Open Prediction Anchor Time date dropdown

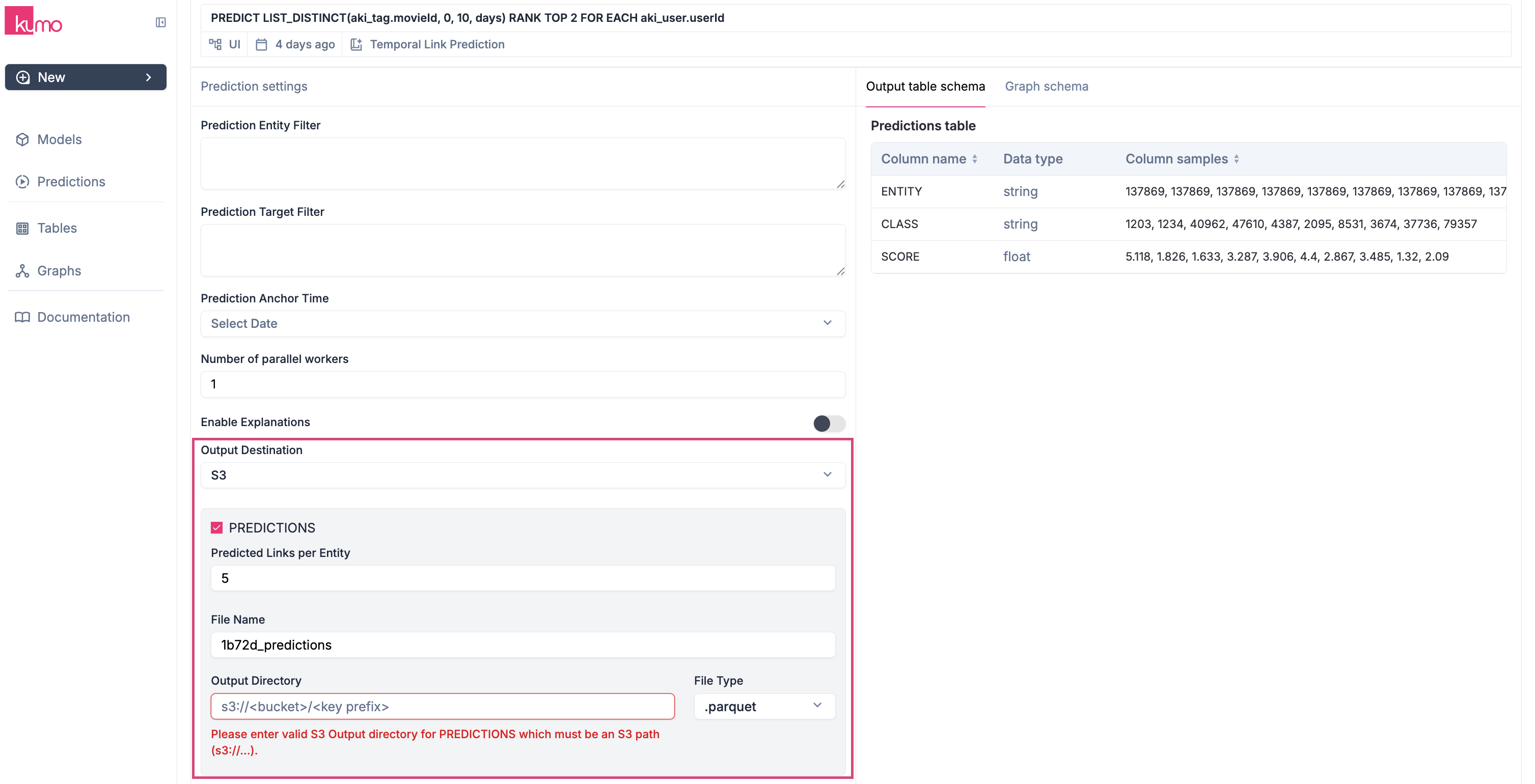click(x=523, y=323)
